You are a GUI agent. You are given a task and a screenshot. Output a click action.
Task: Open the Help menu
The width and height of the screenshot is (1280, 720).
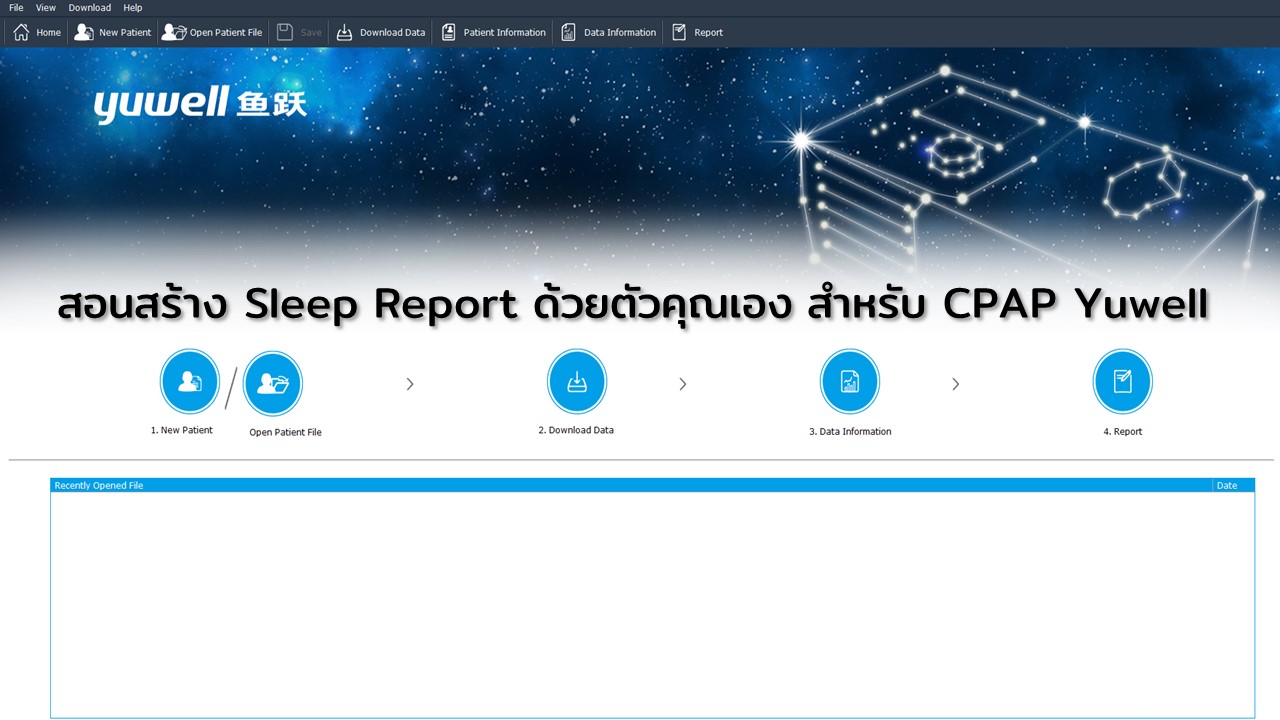click(x=133, y=8)
